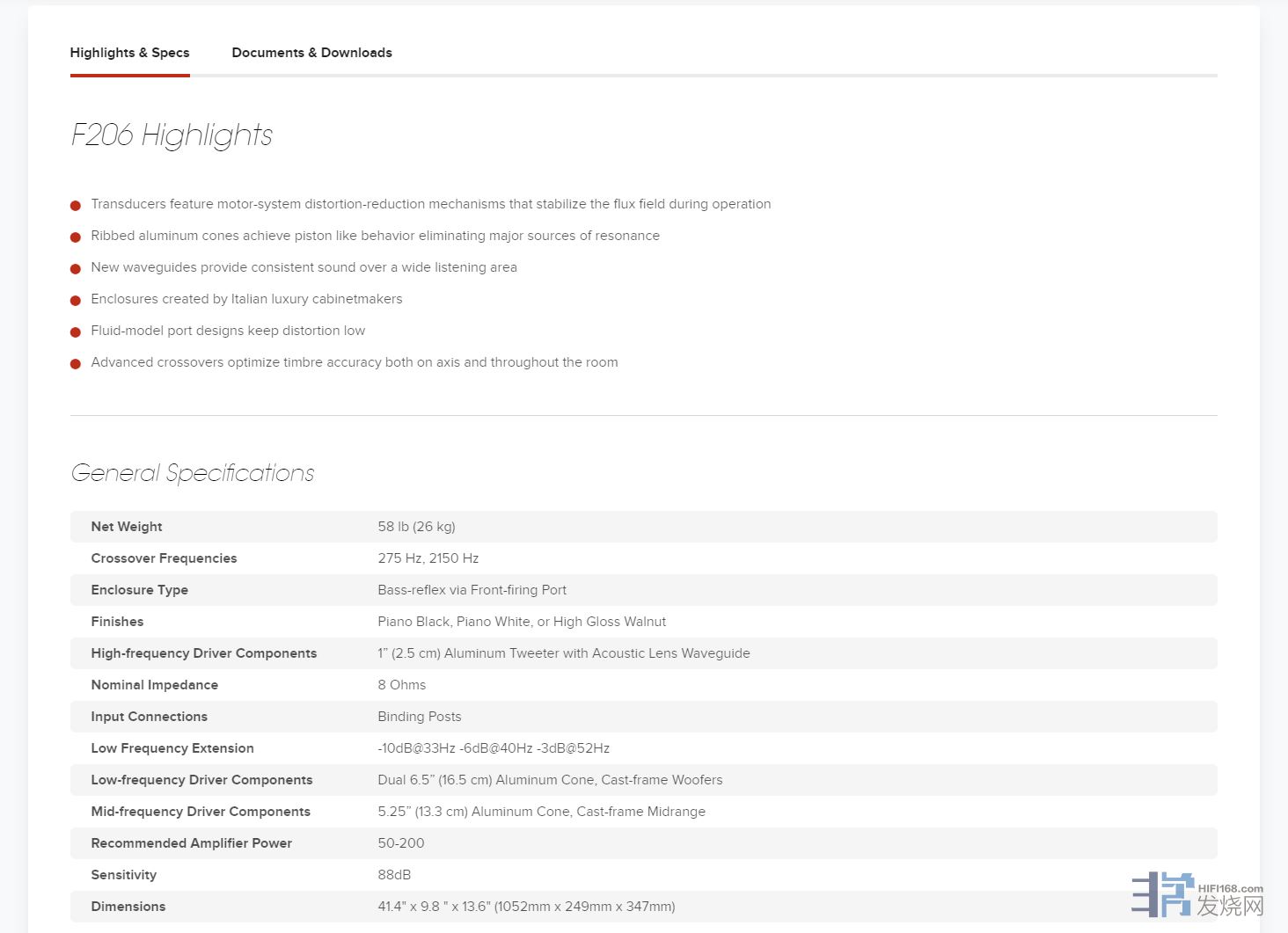Viewport: 1288px width, 933px height.
Task: Click the red bullet beside Transducers feature
Action: tap(76, 206)
